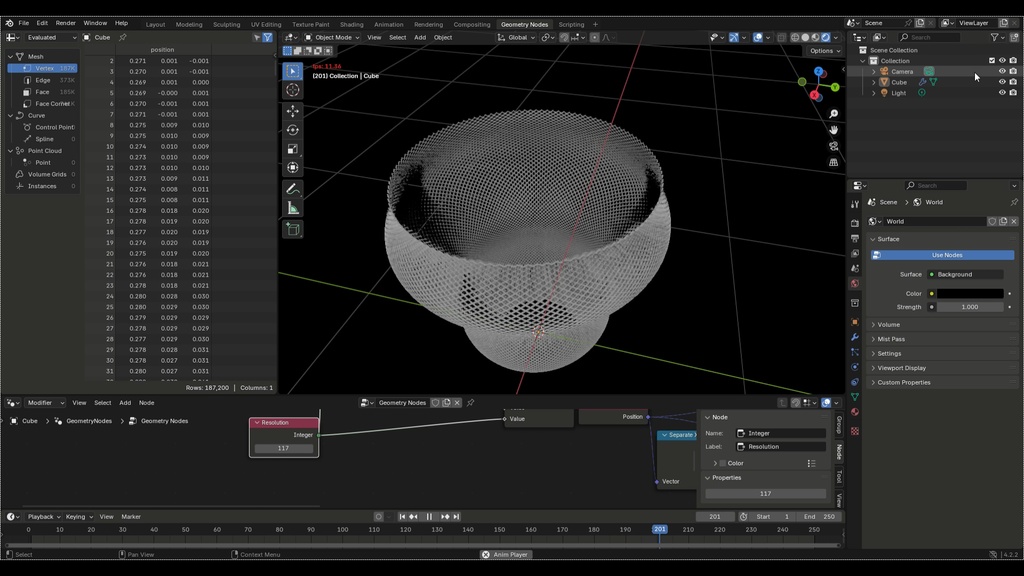1024x576 pixels.
Task: Open the node editor Add menu
Action: click(125, 403)
